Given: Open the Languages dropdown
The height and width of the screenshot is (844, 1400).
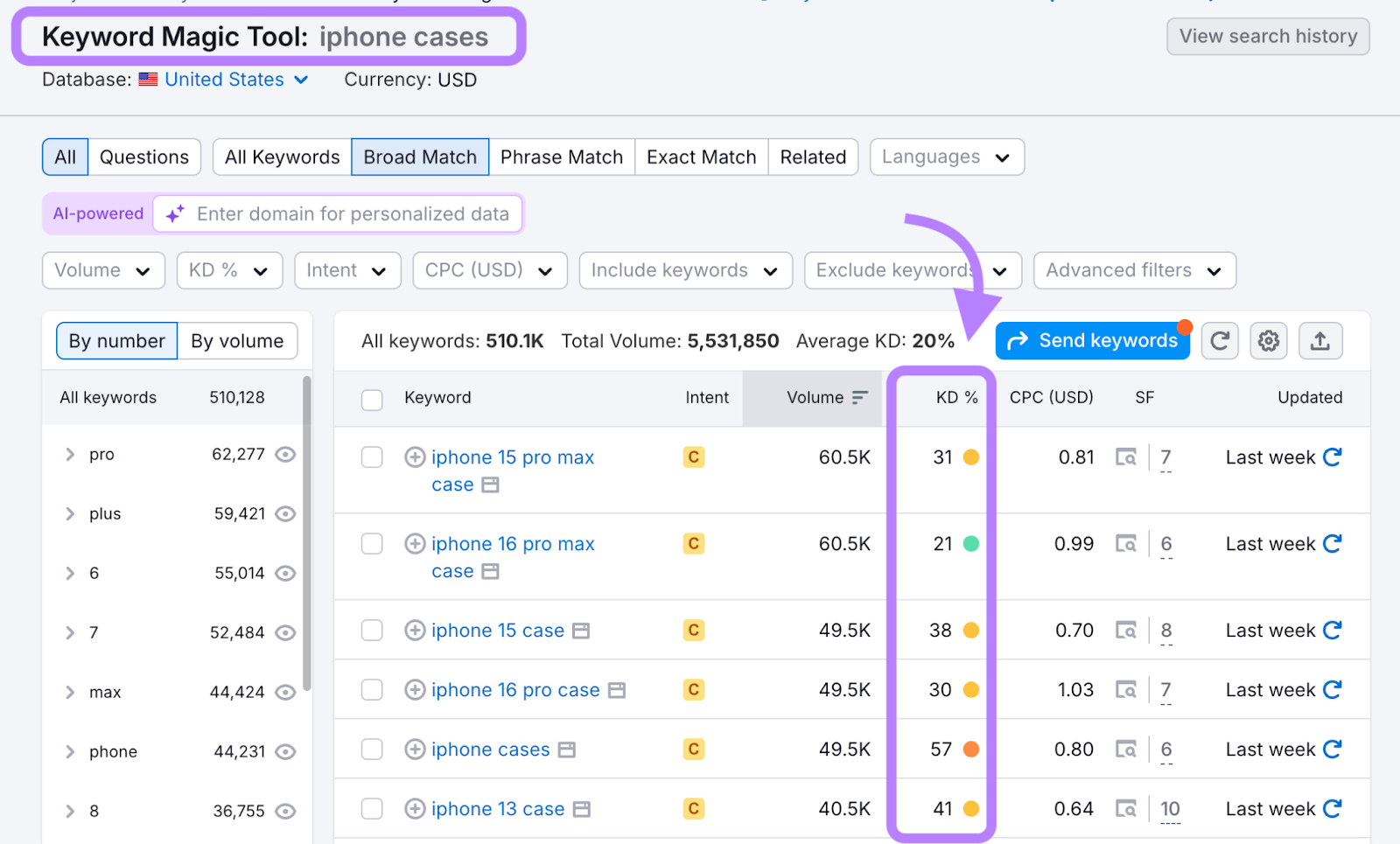Looking at the screenshot, I should [946, 157].
